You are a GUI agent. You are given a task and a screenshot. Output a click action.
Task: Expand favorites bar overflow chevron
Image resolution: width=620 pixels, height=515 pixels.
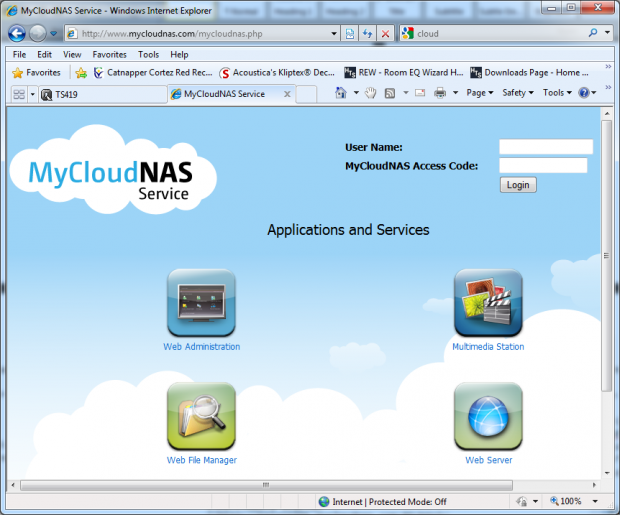(608, 66)
